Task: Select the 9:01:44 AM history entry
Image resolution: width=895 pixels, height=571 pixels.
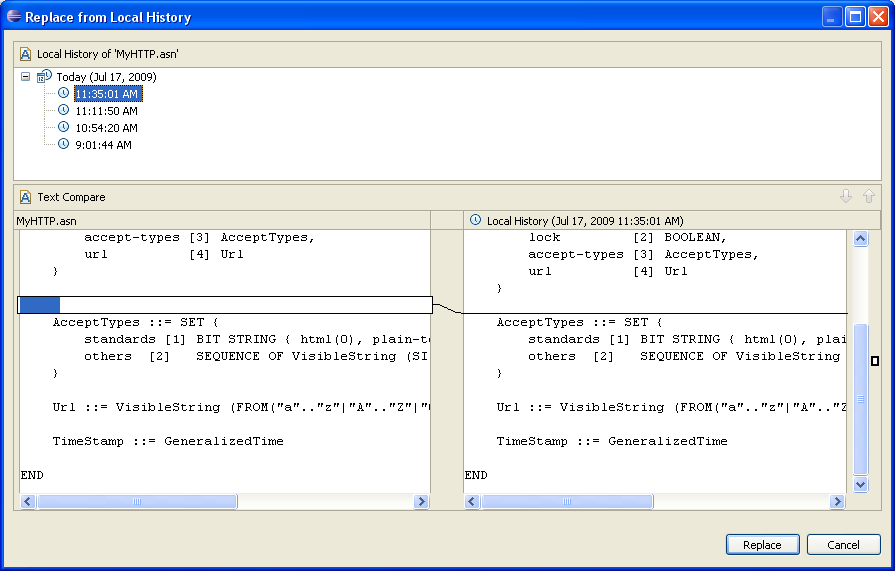Action: [x=103, y=145]
